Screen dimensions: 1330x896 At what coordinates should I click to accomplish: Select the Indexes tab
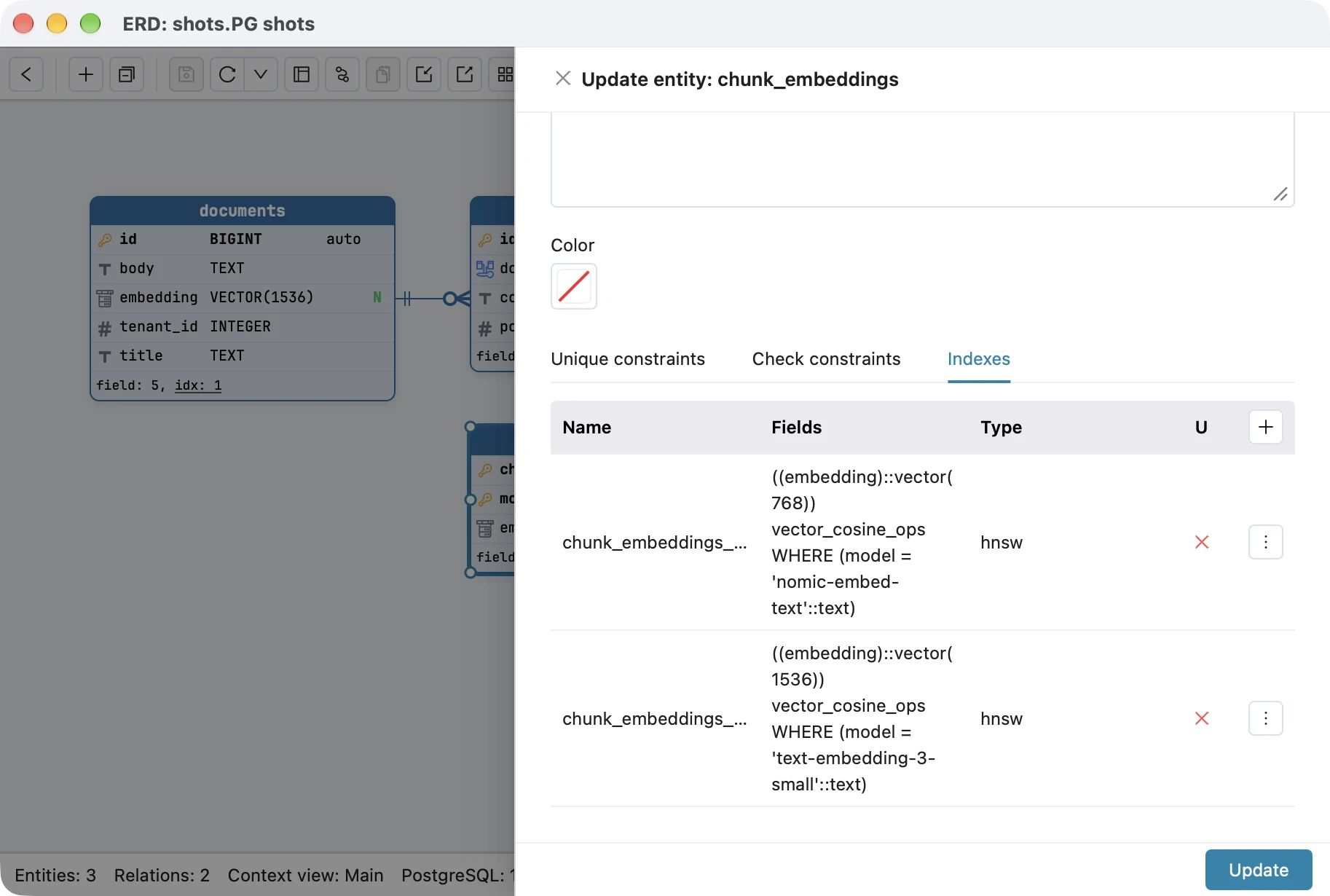pos(979,359)
